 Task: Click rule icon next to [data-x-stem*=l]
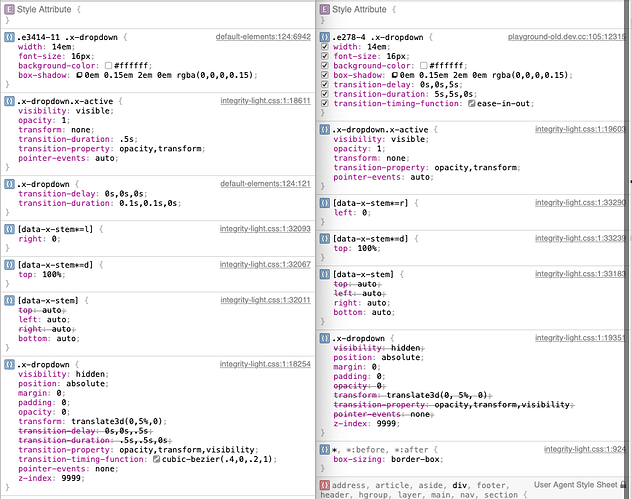click(x=9, y=228)
